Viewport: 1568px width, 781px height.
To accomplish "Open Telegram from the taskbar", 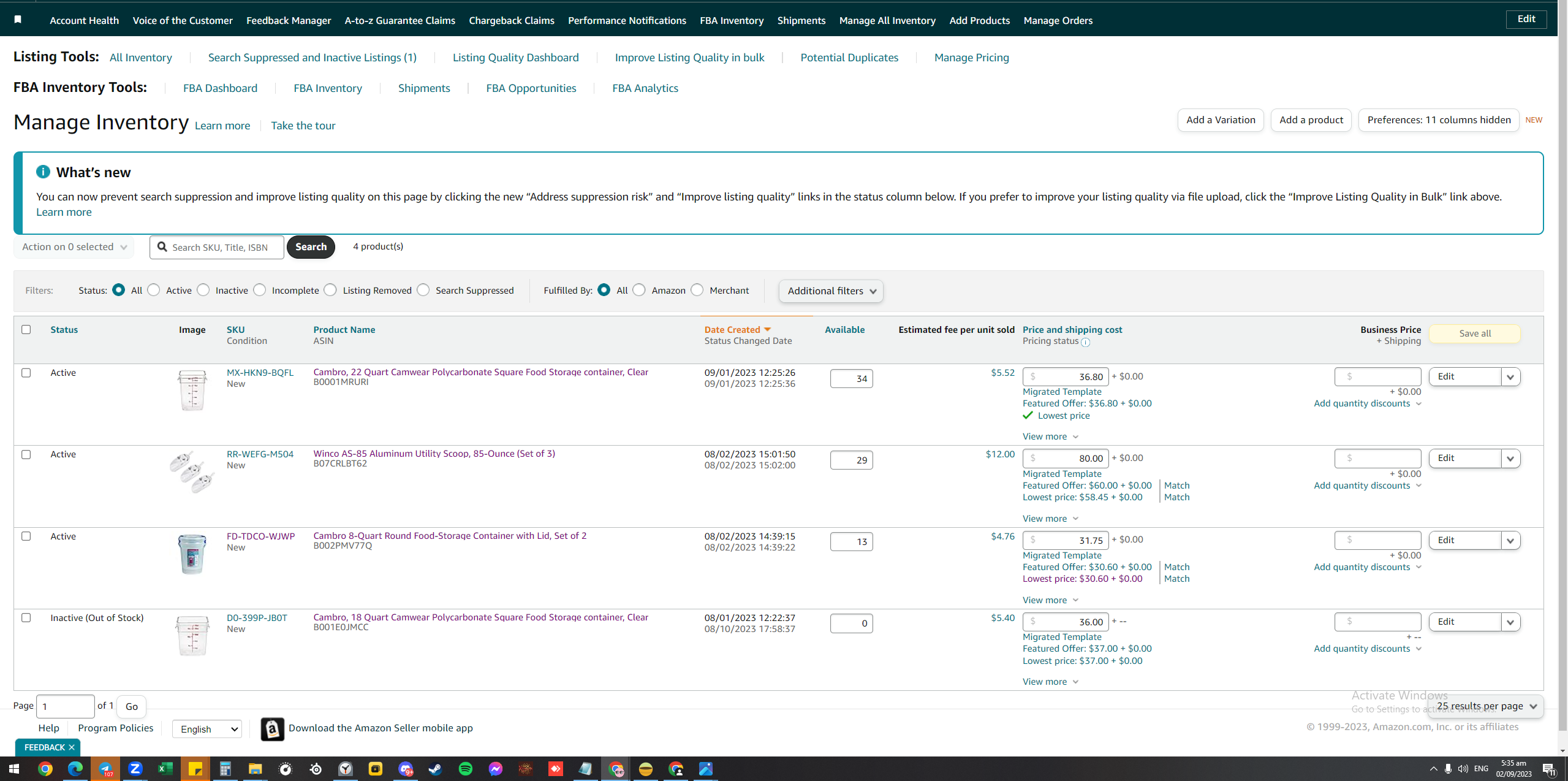I will click(105, 769).
